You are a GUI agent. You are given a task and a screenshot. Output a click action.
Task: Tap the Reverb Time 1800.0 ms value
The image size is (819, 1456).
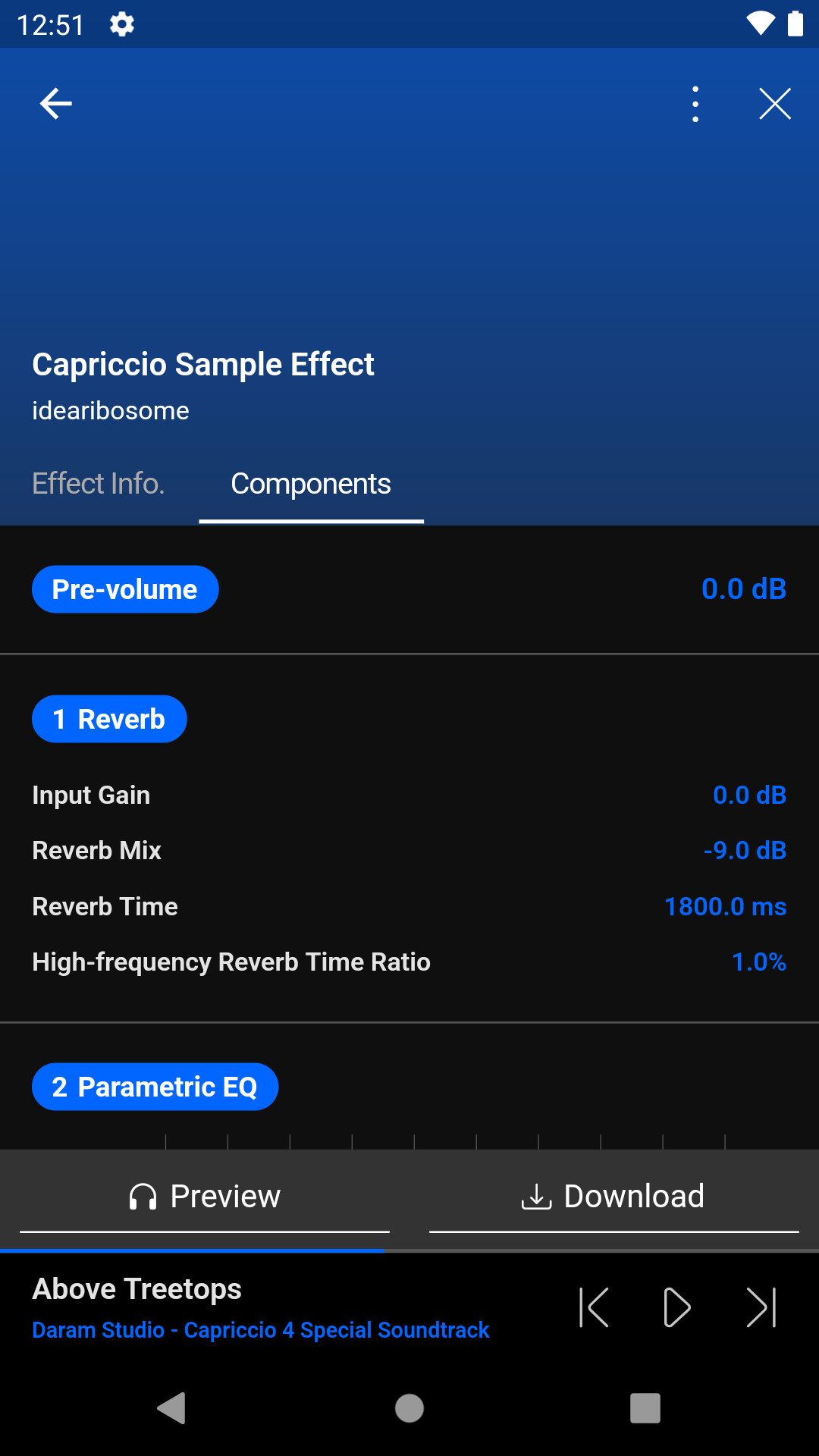click(725, 906)
